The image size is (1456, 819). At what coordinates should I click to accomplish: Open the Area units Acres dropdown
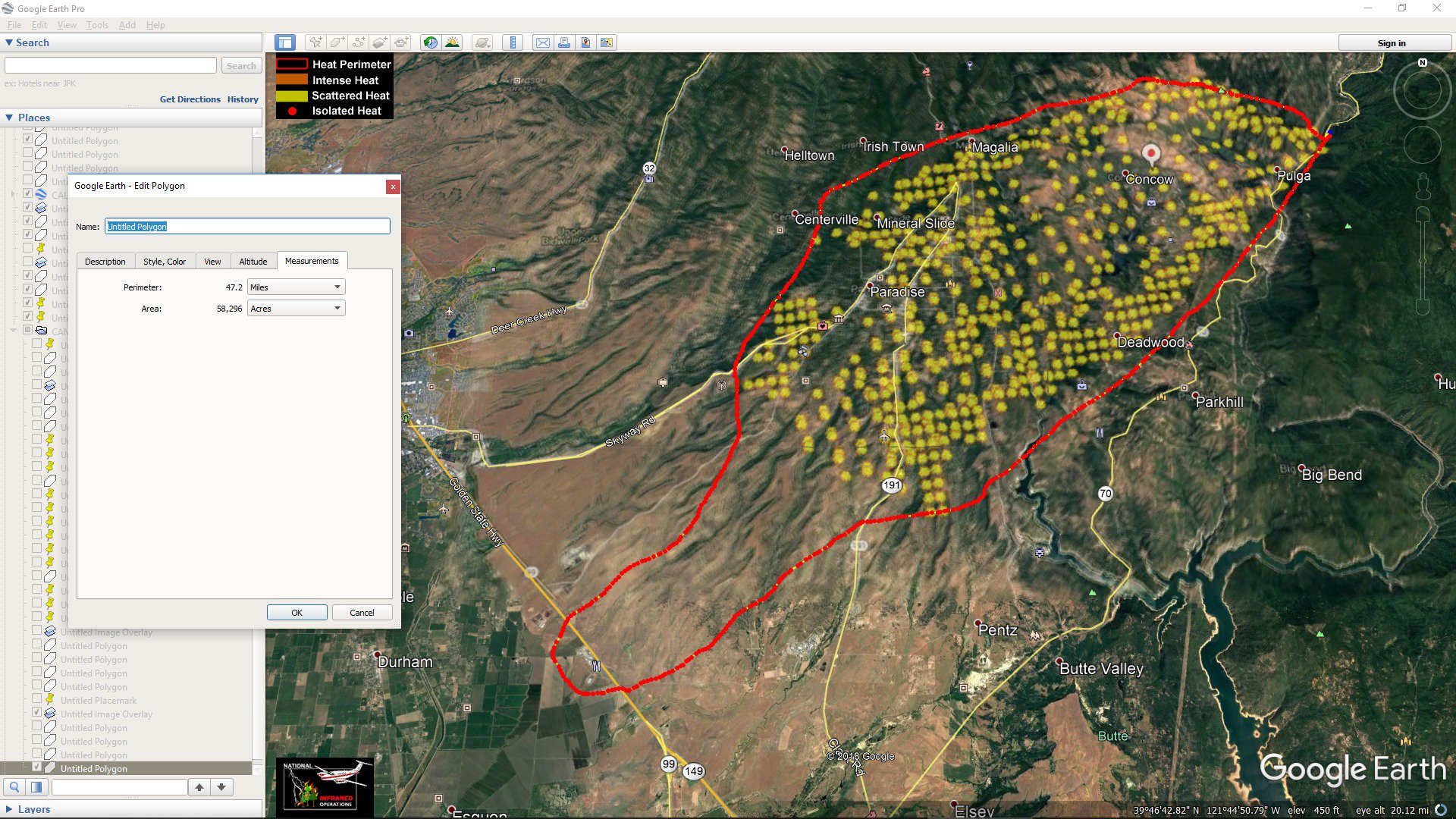(x=297, y=309)
